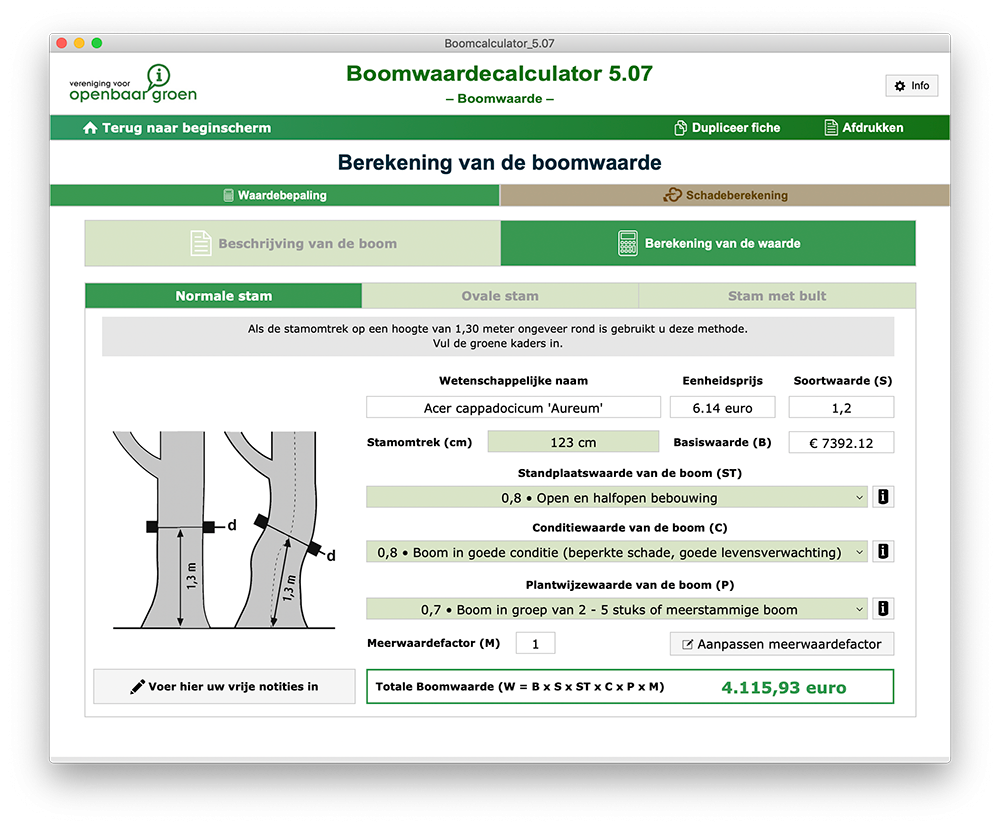Click the calculator icon on Berekening van de waarde
Viewport: 1000px width, 828px height.
click(628, 243)
